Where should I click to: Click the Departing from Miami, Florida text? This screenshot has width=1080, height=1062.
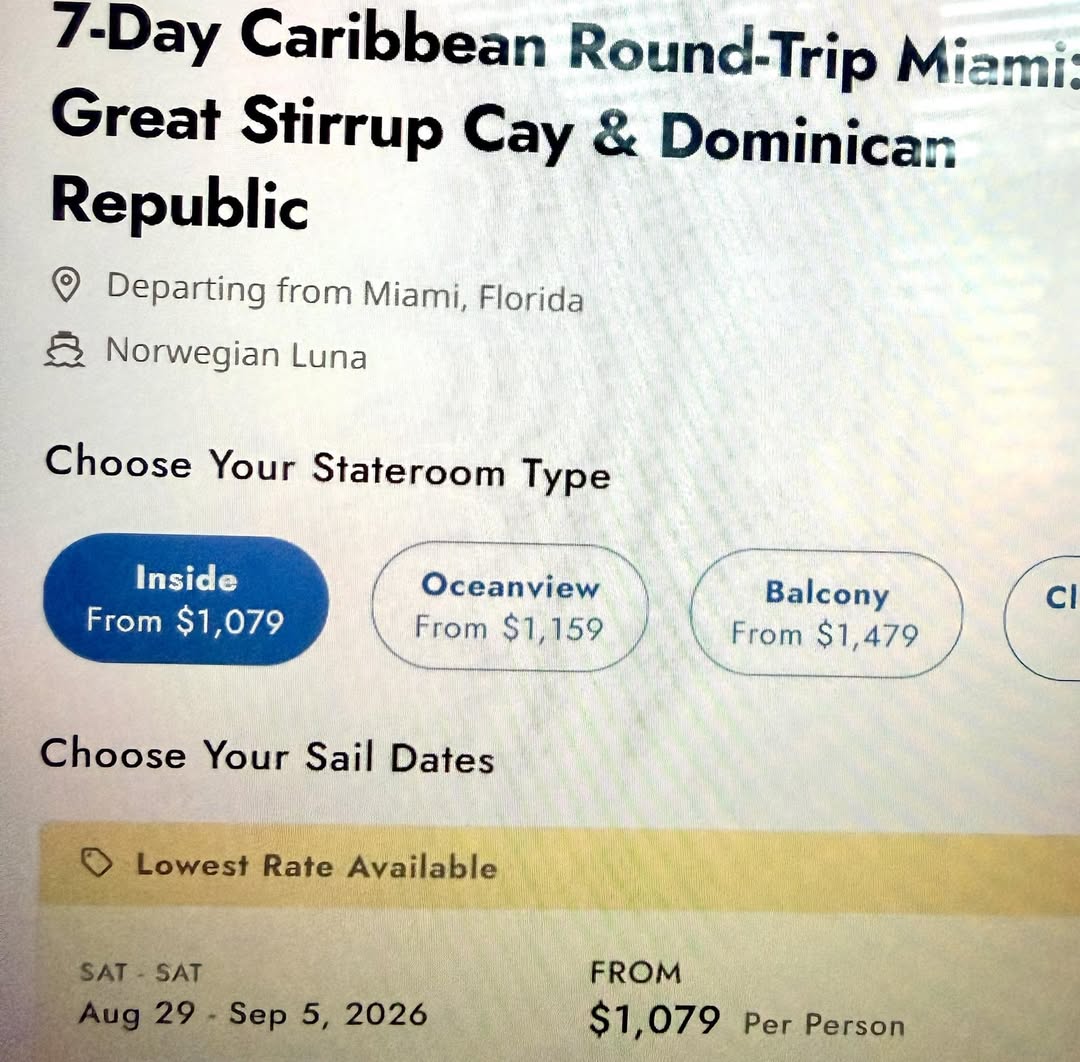tap(345, 293)
